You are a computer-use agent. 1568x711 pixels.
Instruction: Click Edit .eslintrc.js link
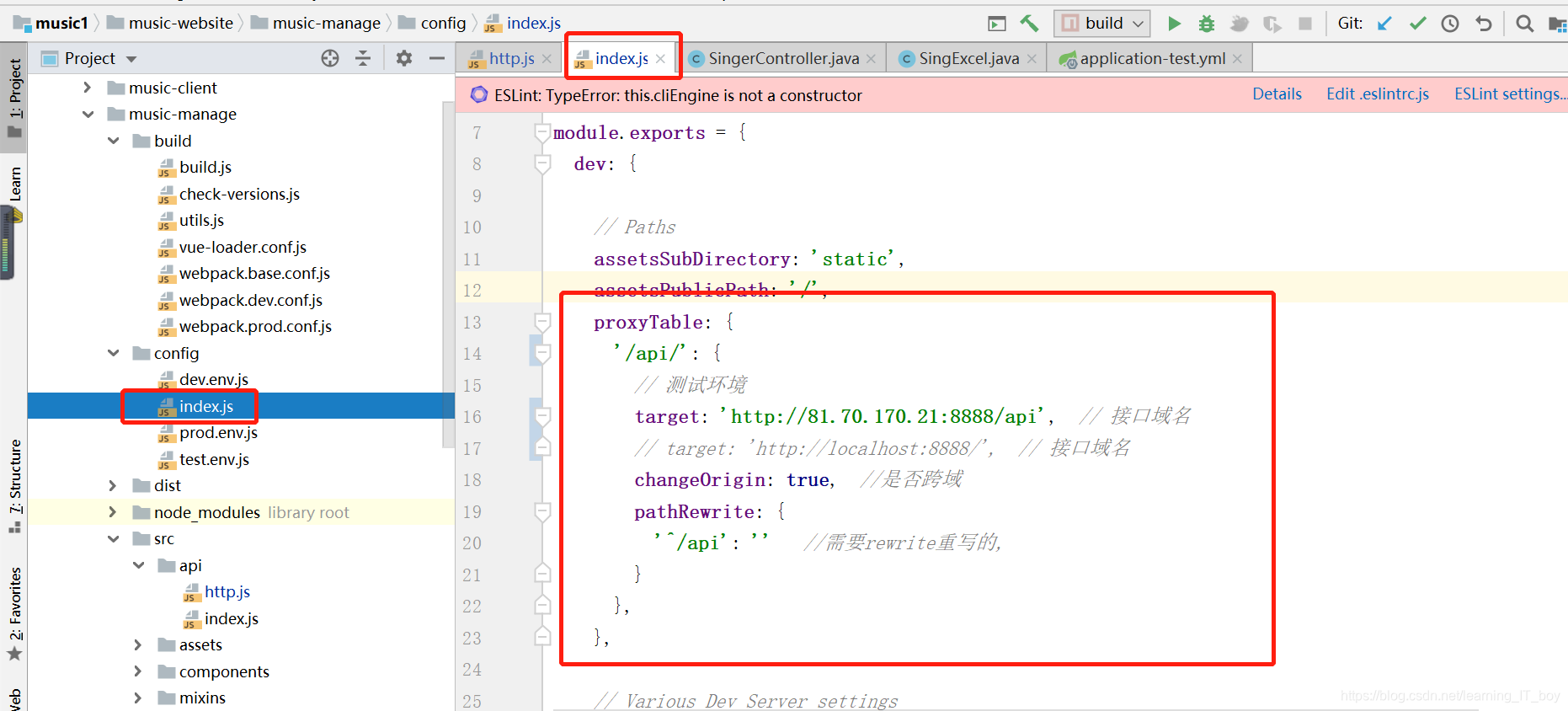click(1378, 94)
